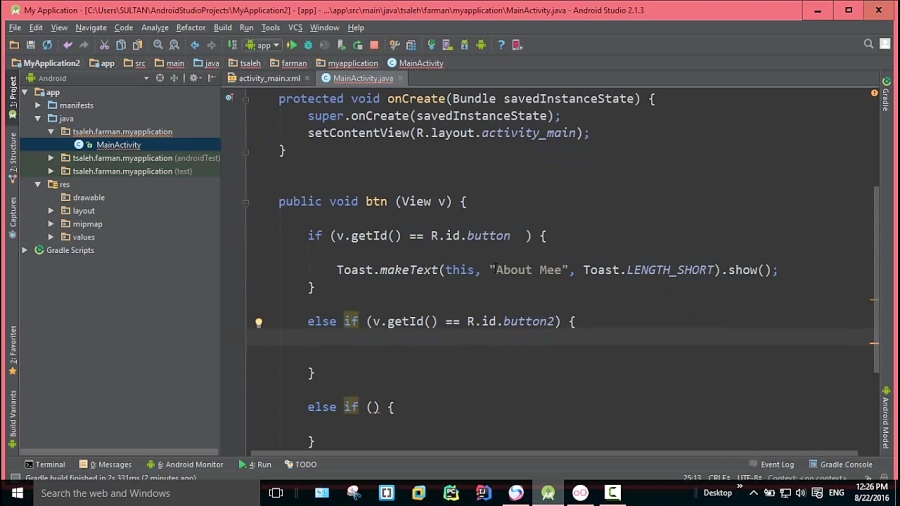Screen dimensions: 900x506
Task: Click the search magnifier at top right
Action: click(868, 44)
